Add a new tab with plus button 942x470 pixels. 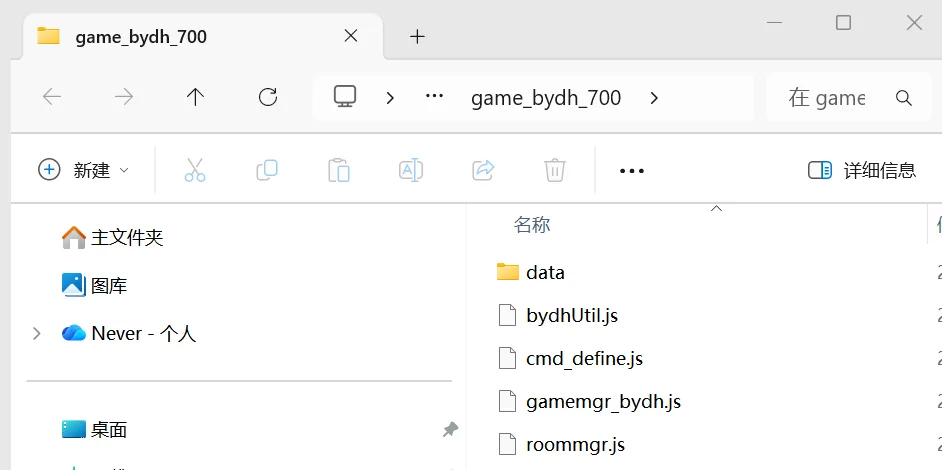coord(417,37)
